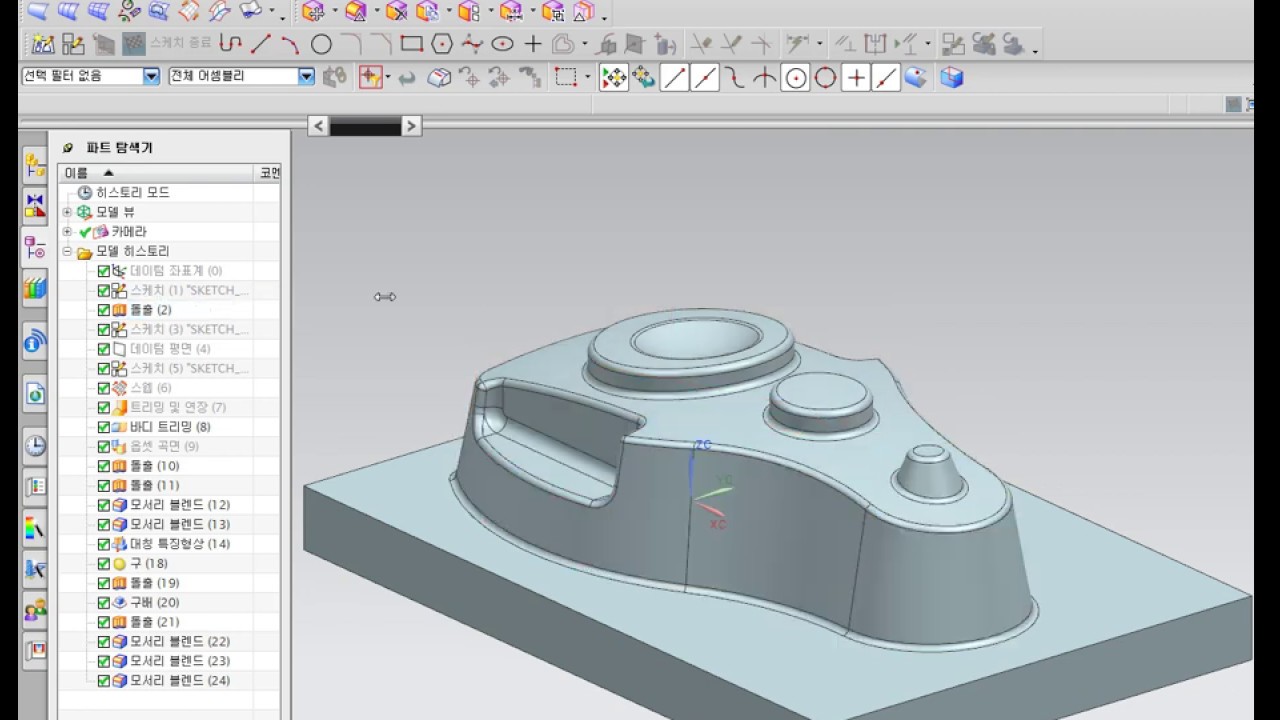Uncheck 스케치 (1) feature checkbox

pos(104,290)
